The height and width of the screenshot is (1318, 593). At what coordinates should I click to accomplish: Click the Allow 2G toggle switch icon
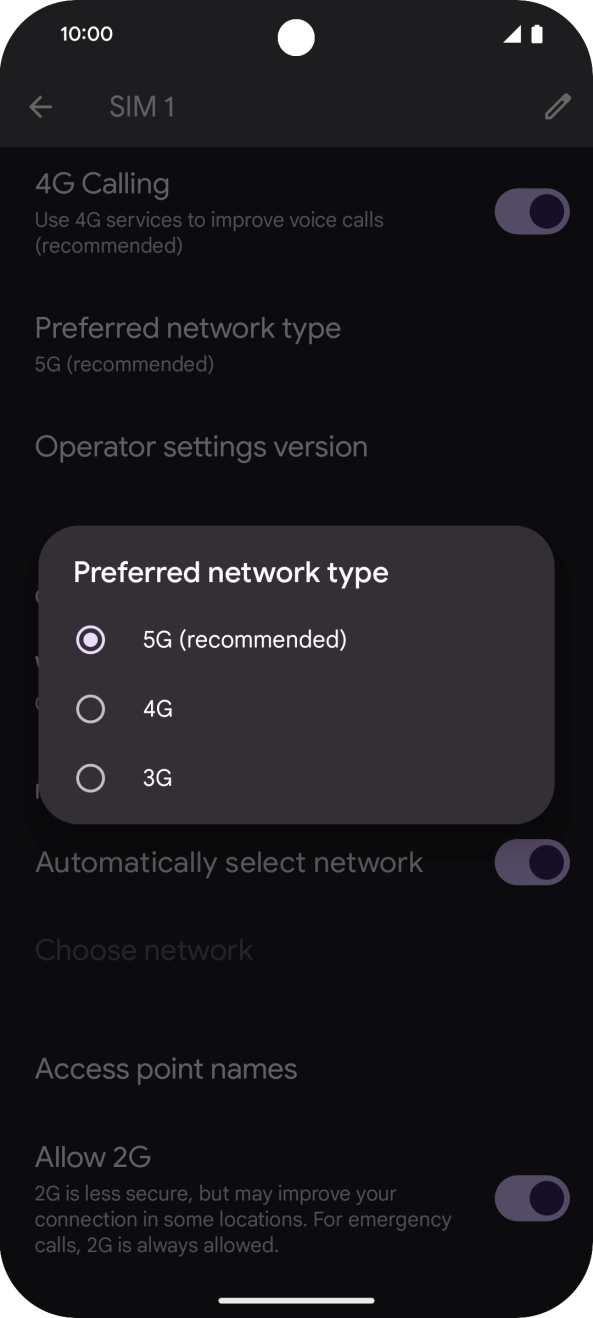coord(531,1198)
